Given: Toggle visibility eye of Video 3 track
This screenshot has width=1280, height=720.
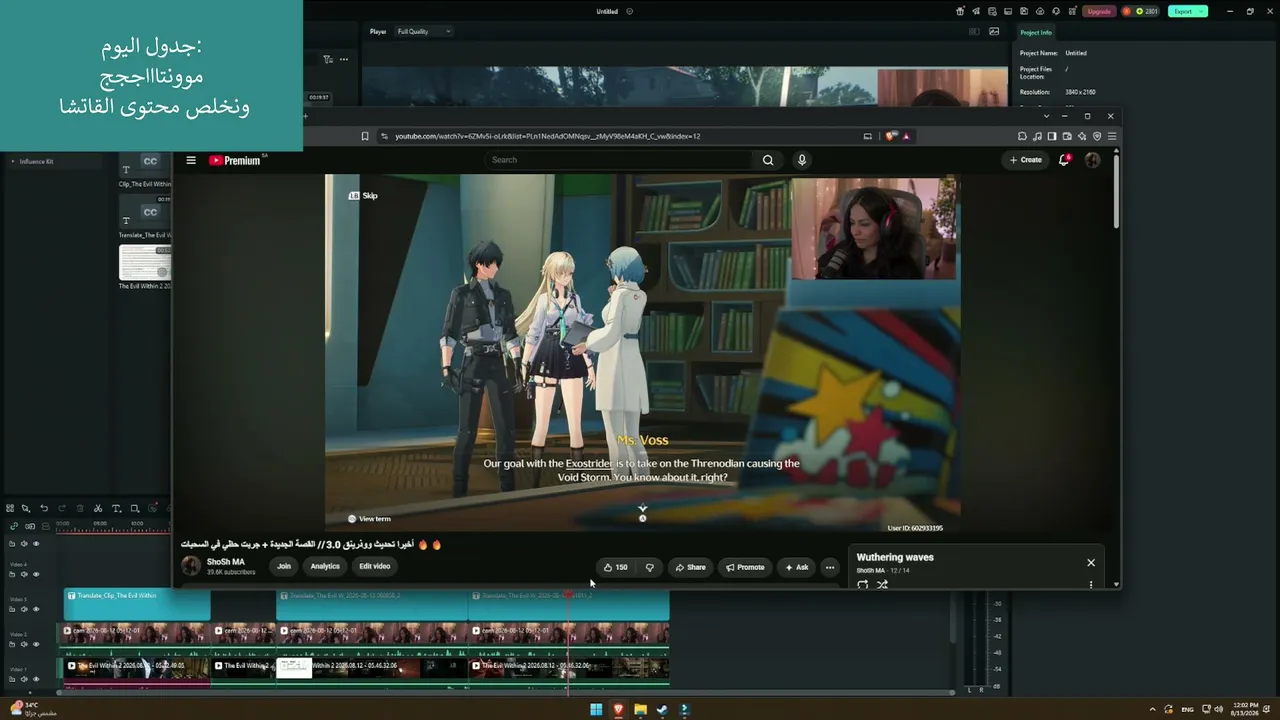Looking at the screenshot, I should coord(36,609).
